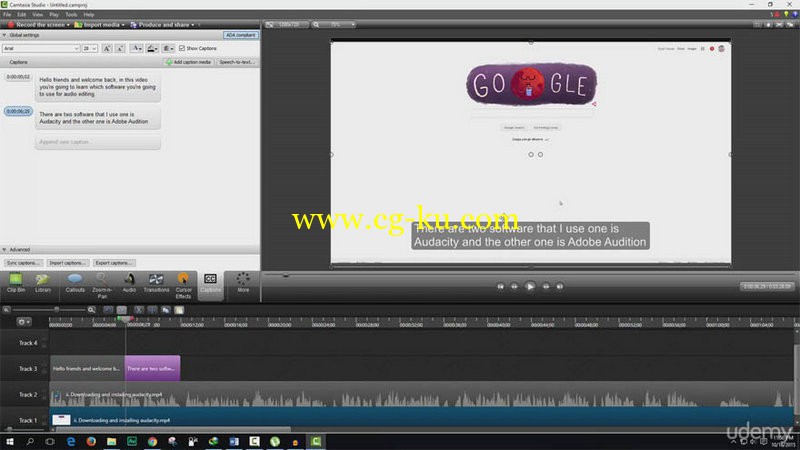This screenshot has height=450, width=800.
Task: Open the Zoom-n-Pan tool
Action: pyautogui.click(x=102, y=286)
